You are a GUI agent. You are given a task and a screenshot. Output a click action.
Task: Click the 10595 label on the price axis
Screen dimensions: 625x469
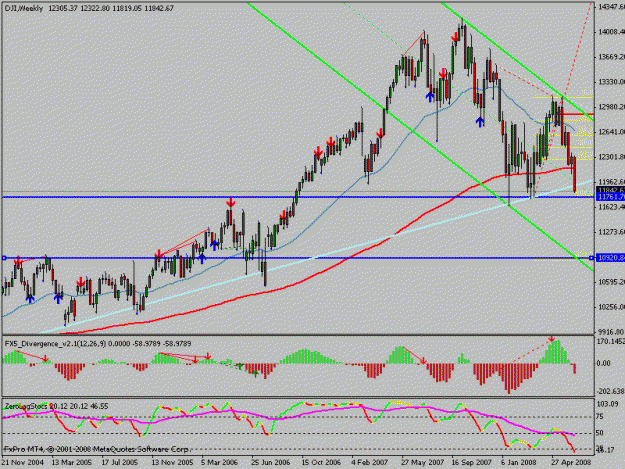click(x=611, y=282)
